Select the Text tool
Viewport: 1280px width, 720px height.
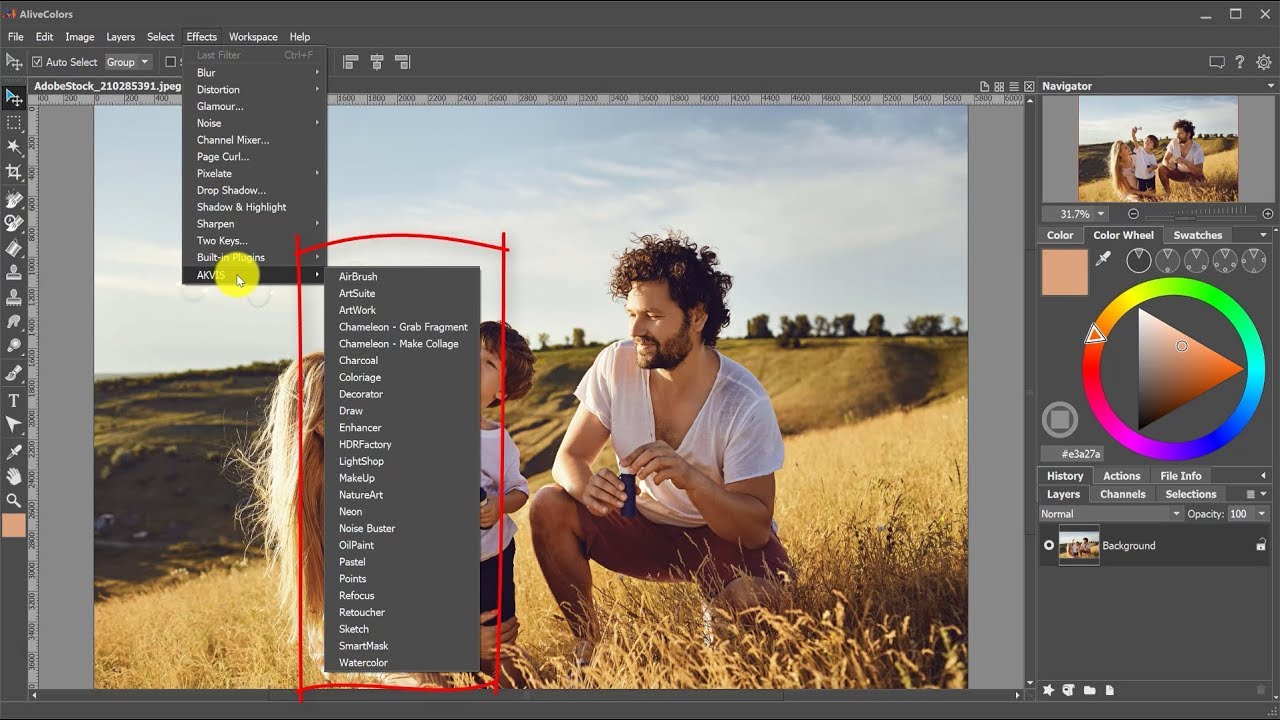point(14,400)
